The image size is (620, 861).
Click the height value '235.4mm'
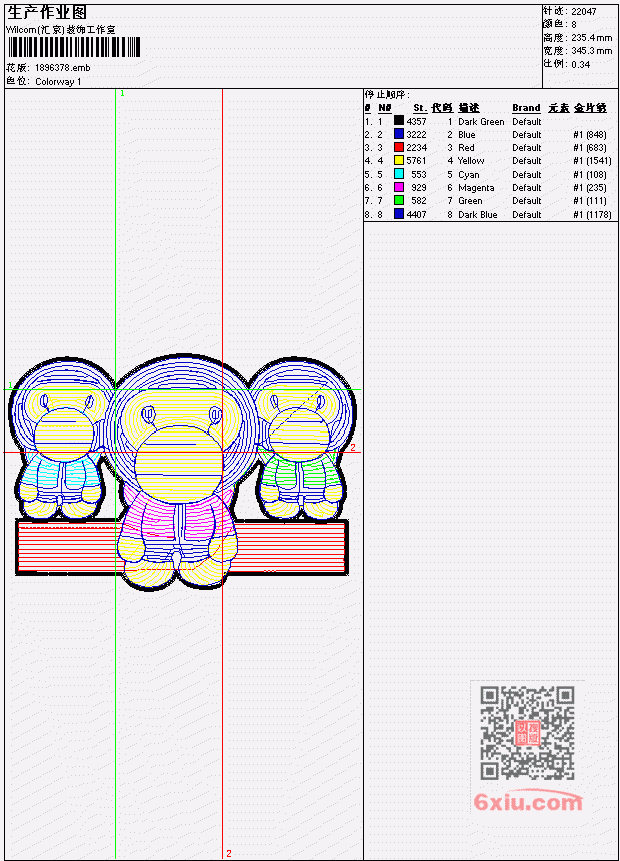pyautogui.click(x=591, y=37)
